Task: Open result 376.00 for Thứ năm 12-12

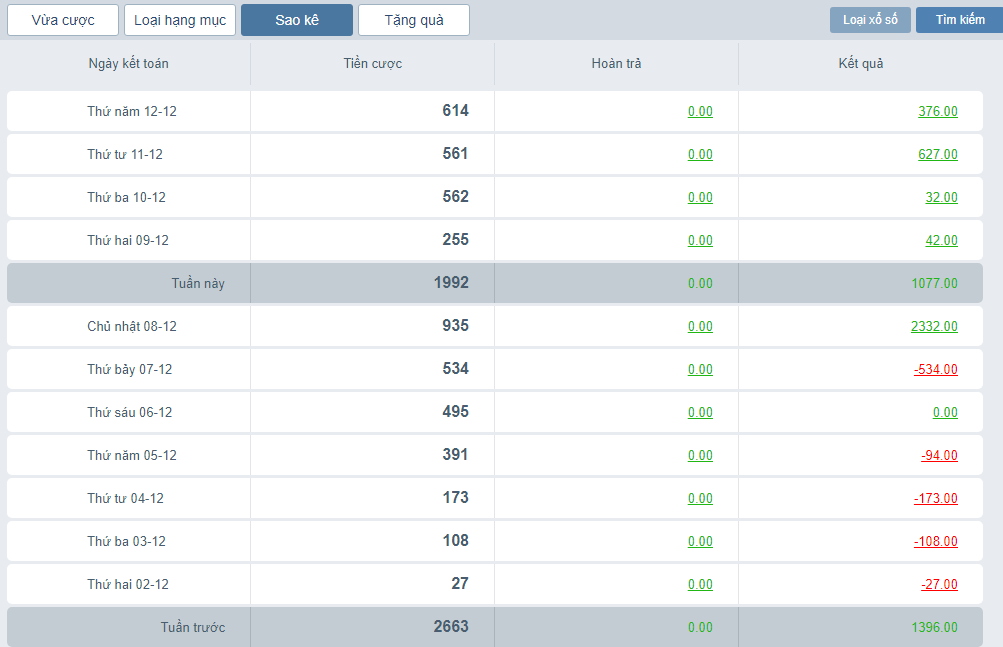Action: coord(937,112)
